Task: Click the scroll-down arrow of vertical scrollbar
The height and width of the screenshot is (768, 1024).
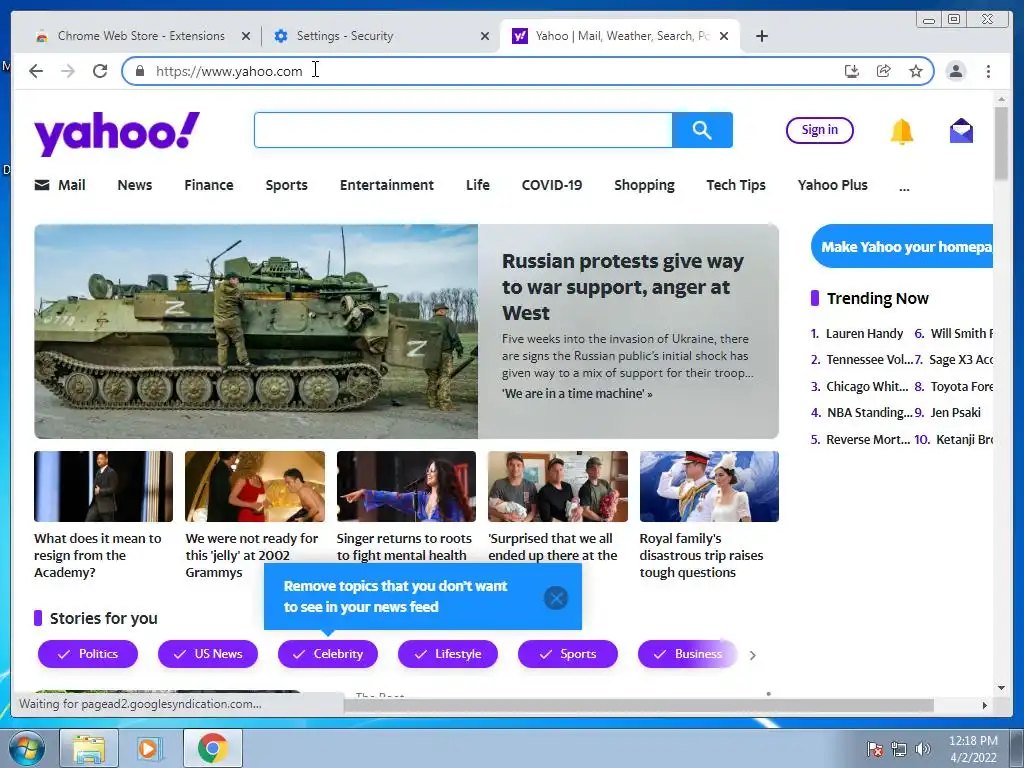Action: pyautogui.click(x=1001, y=687)
